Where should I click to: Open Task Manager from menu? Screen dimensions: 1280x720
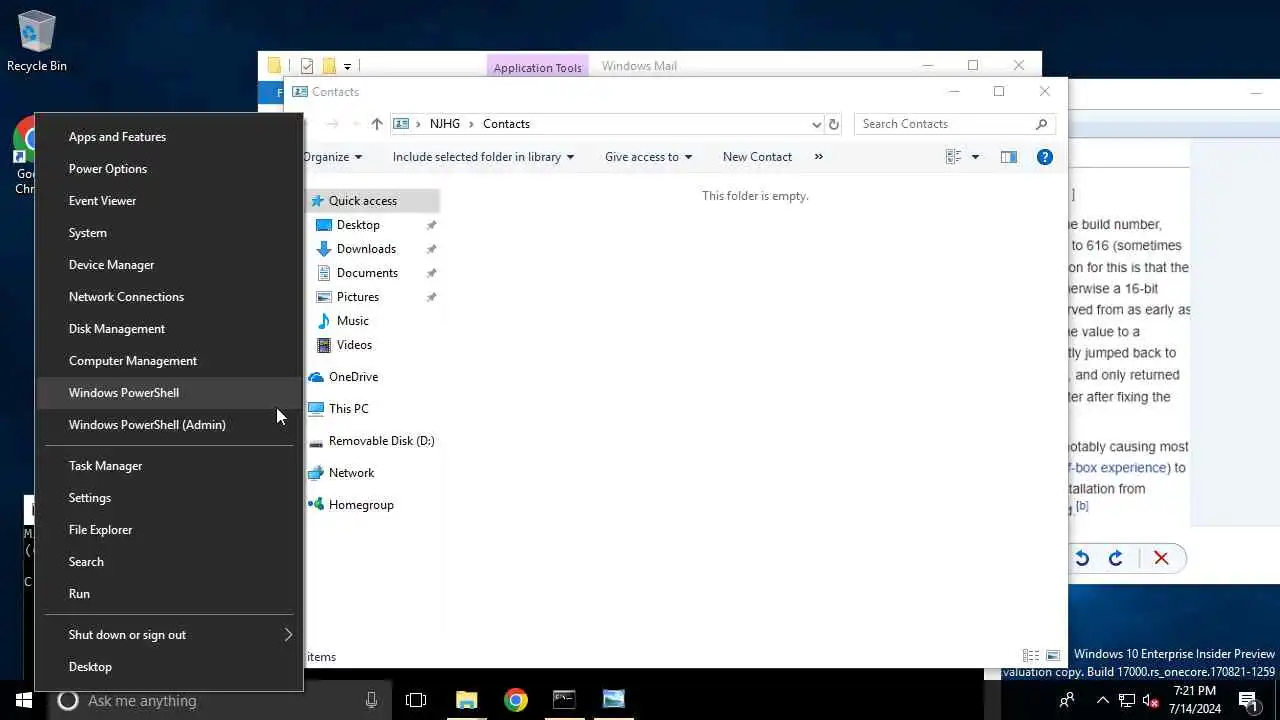[x=169, y=466]
